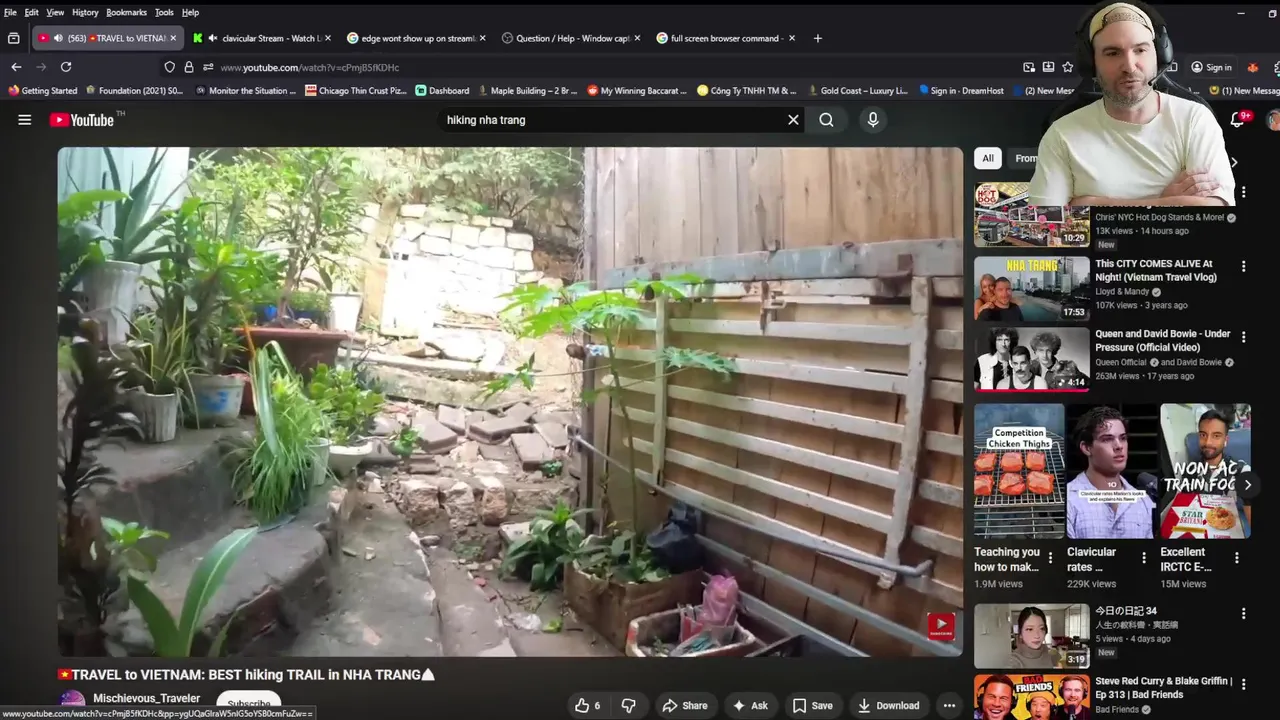1280x720 pixels.
Task: Click the magnifier search button
Action: [826, 120]
